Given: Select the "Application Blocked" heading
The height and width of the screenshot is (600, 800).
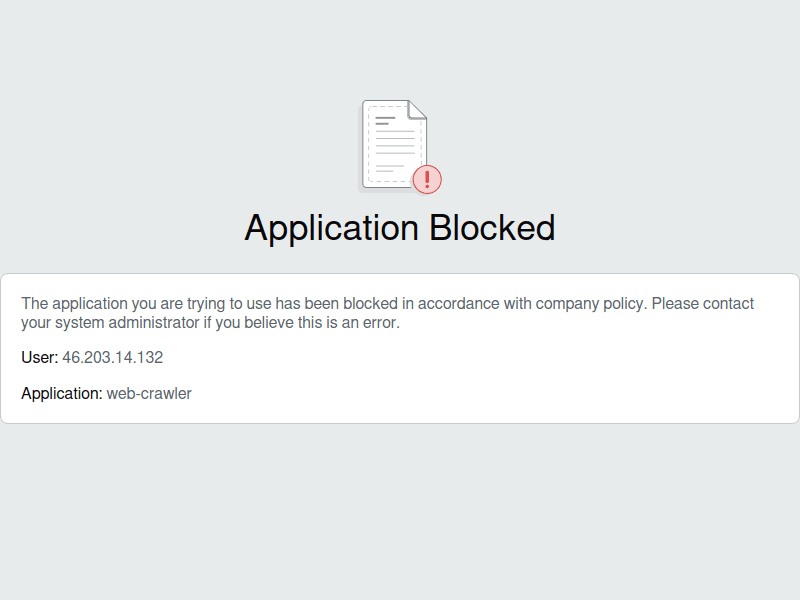Looking at the screenshot, I should pos(400,228).
